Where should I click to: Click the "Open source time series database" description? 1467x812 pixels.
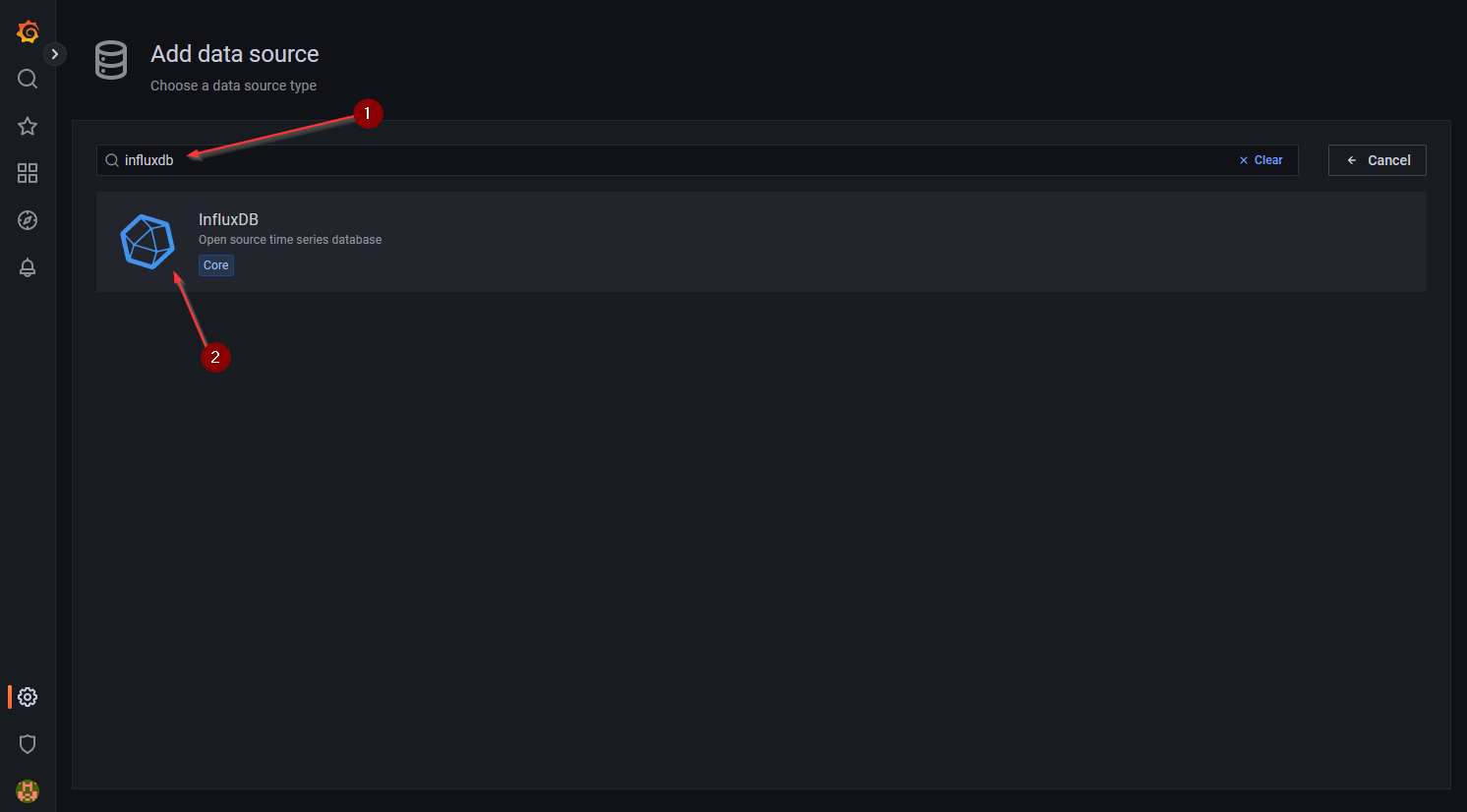coord(290,240)
